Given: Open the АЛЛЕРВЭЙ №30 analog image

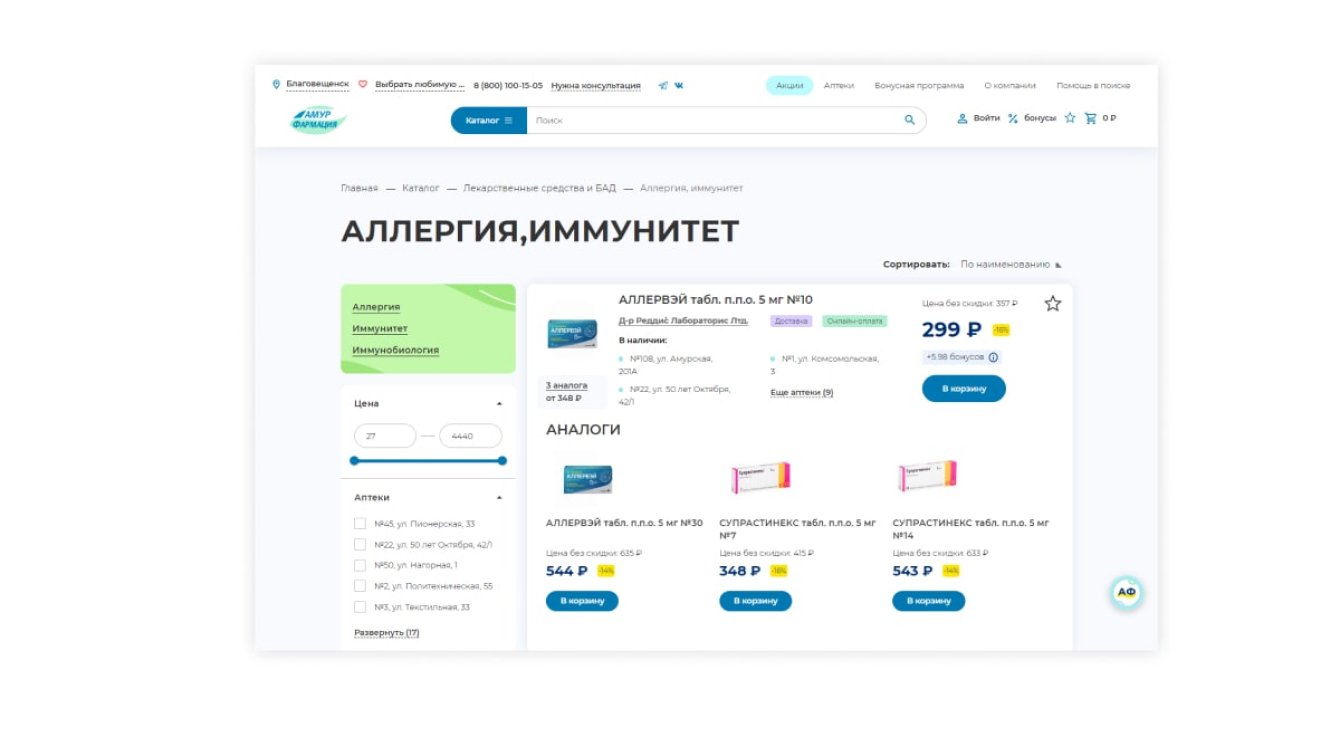Looking at the screenshot, I should [588, 479].
